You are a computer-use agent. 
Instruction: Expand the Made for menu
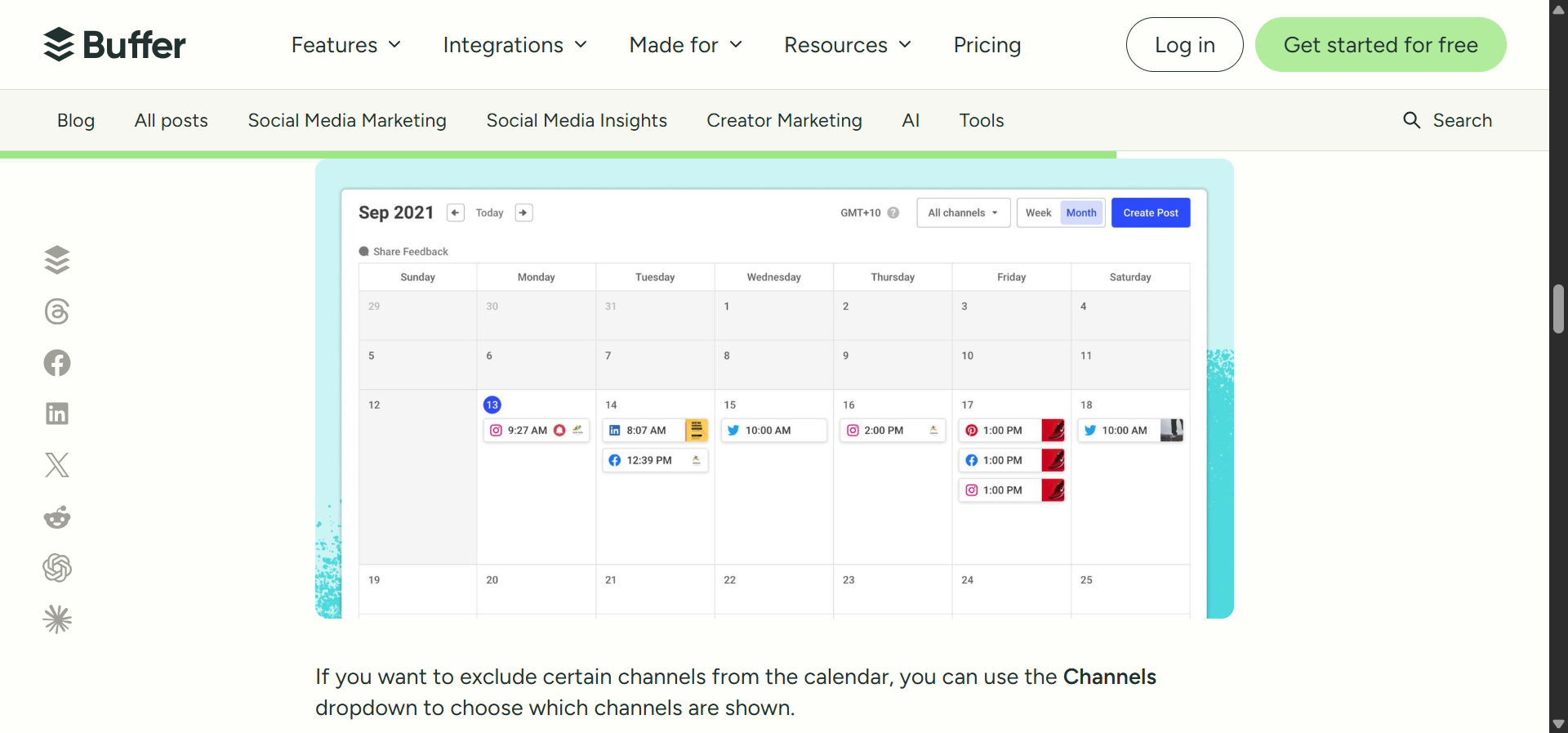pos(686,45)
